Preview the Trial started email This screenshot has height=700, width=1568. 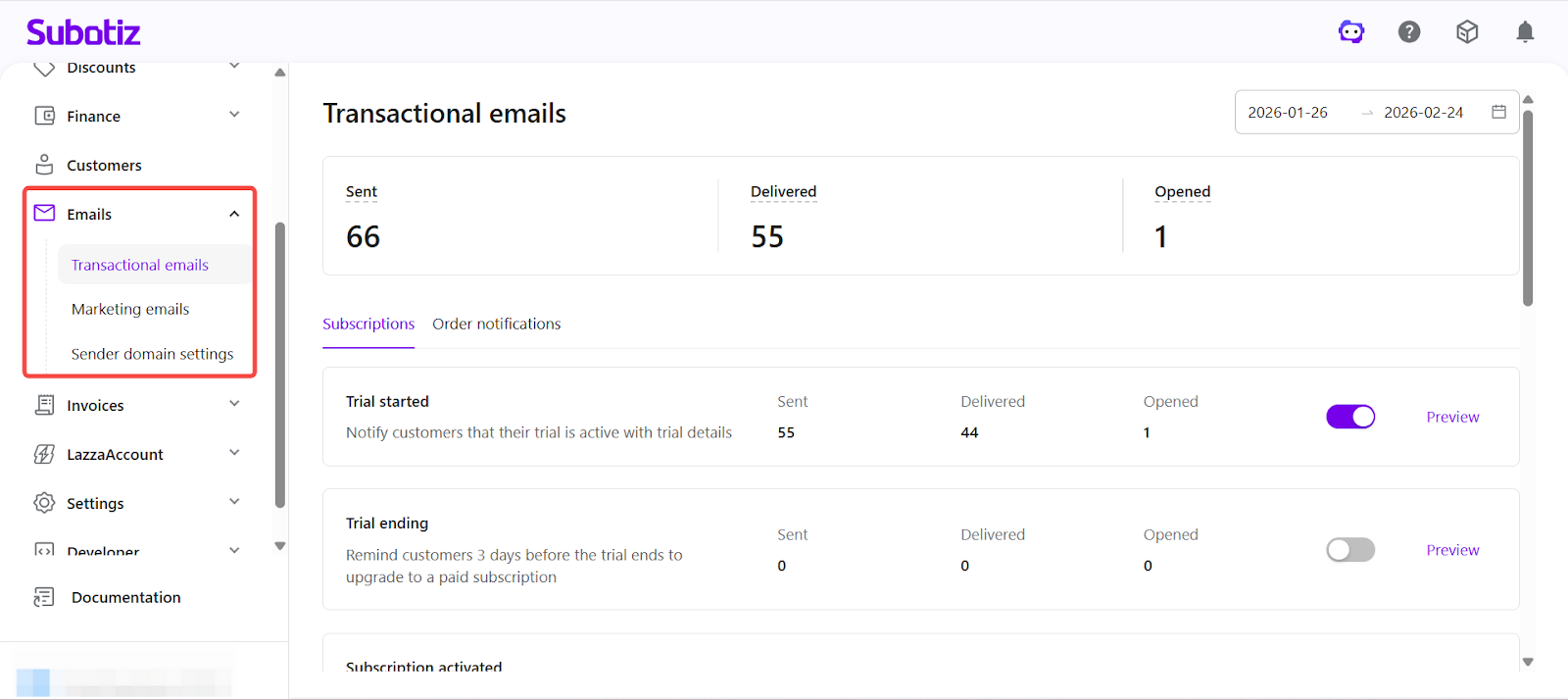[x=1452, y=417]
